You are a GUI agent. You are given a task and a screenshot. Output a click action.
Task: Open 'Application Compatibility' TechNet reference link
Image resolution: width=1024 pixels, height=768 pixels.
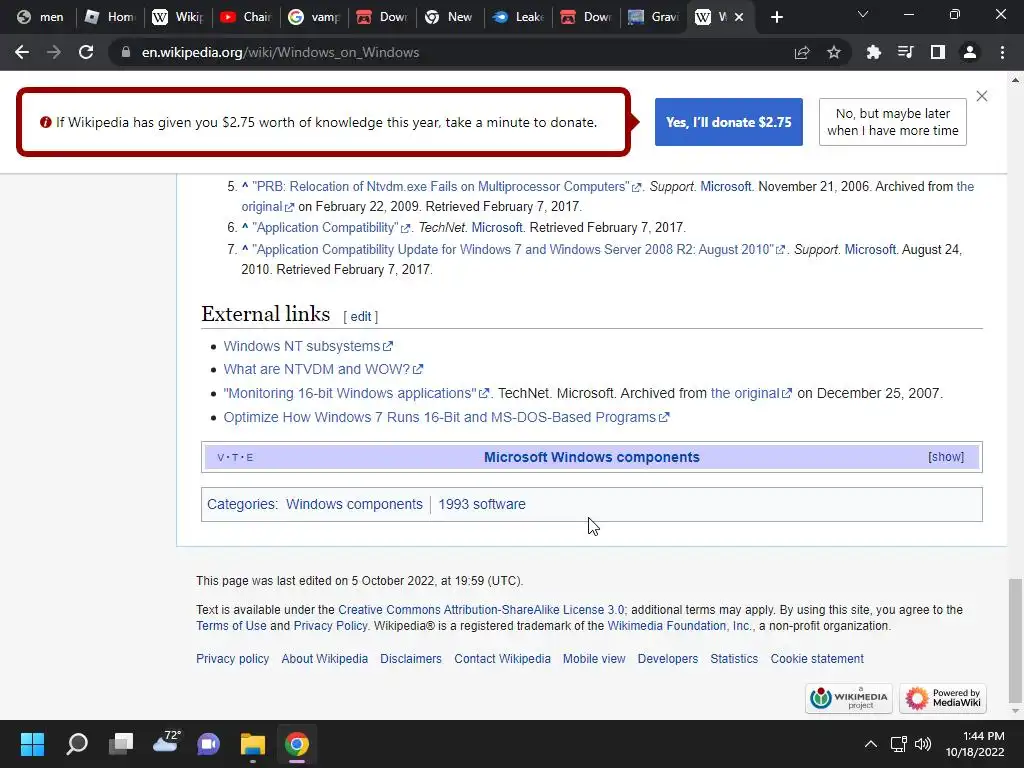click(x=331, y=228)
